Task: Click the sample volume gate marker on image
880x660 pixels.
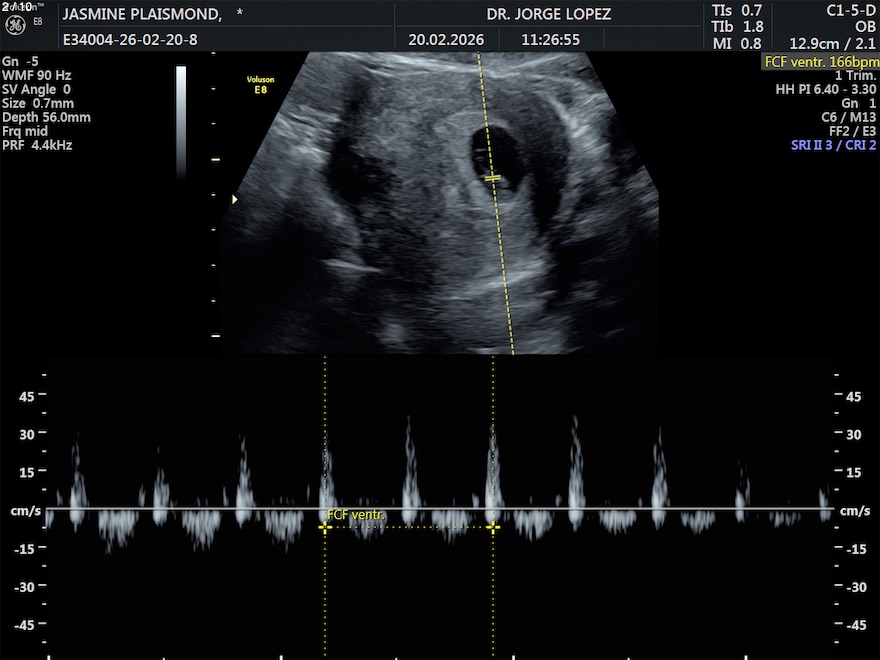Action: click(x=493, y=177)
